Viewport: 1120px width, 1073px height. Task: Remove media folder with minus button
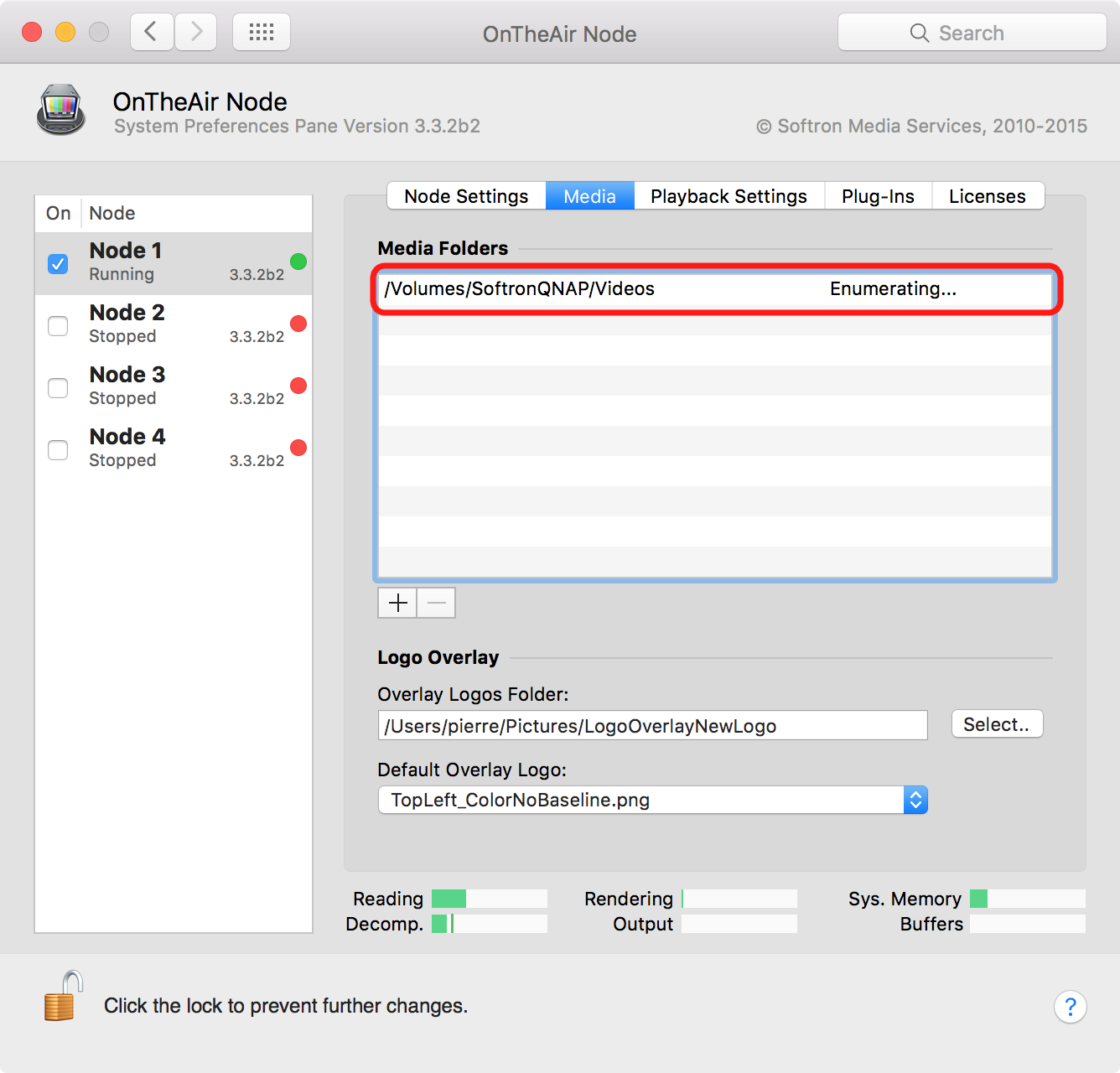point(437,603)
